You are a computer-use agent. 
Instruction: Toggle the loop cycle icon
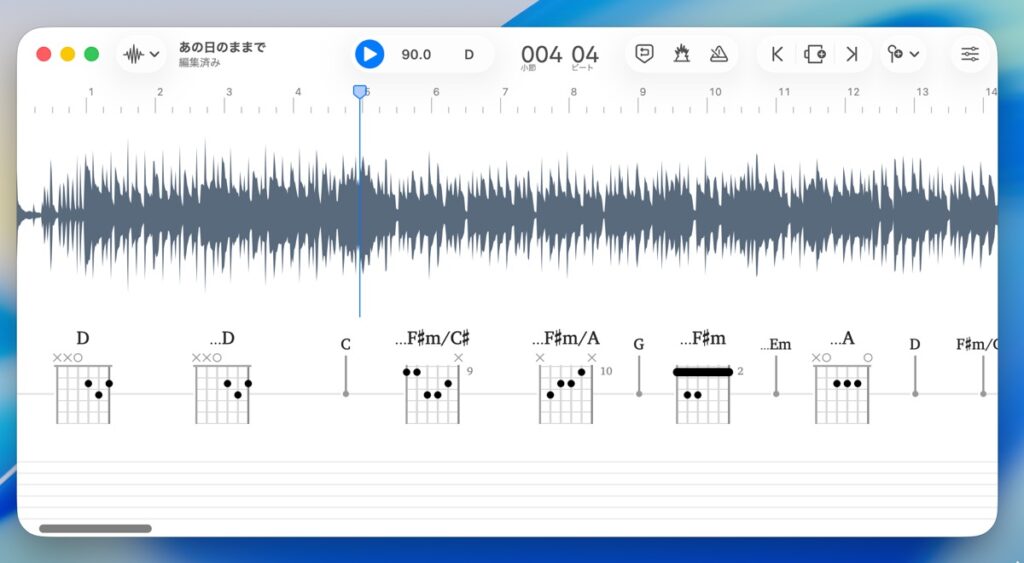[645, 54]
